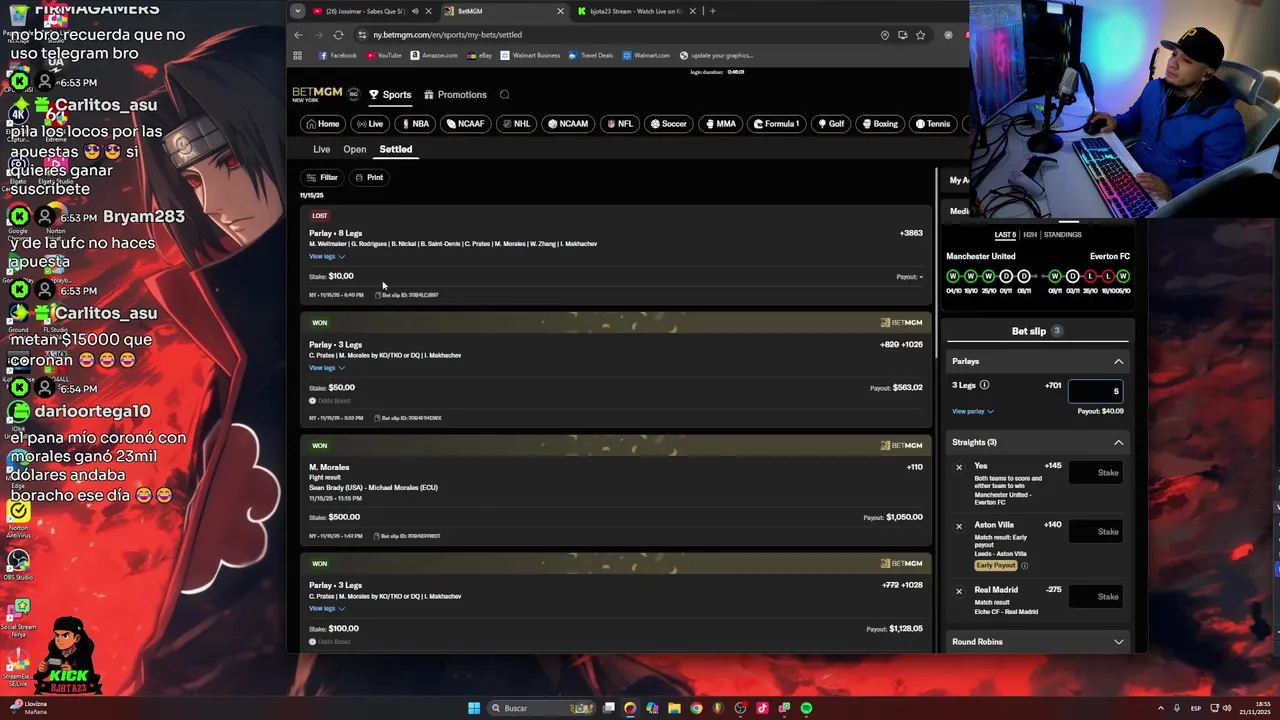Collapse the Parlays section
1280x720 pixels.
coord(1118,361)
